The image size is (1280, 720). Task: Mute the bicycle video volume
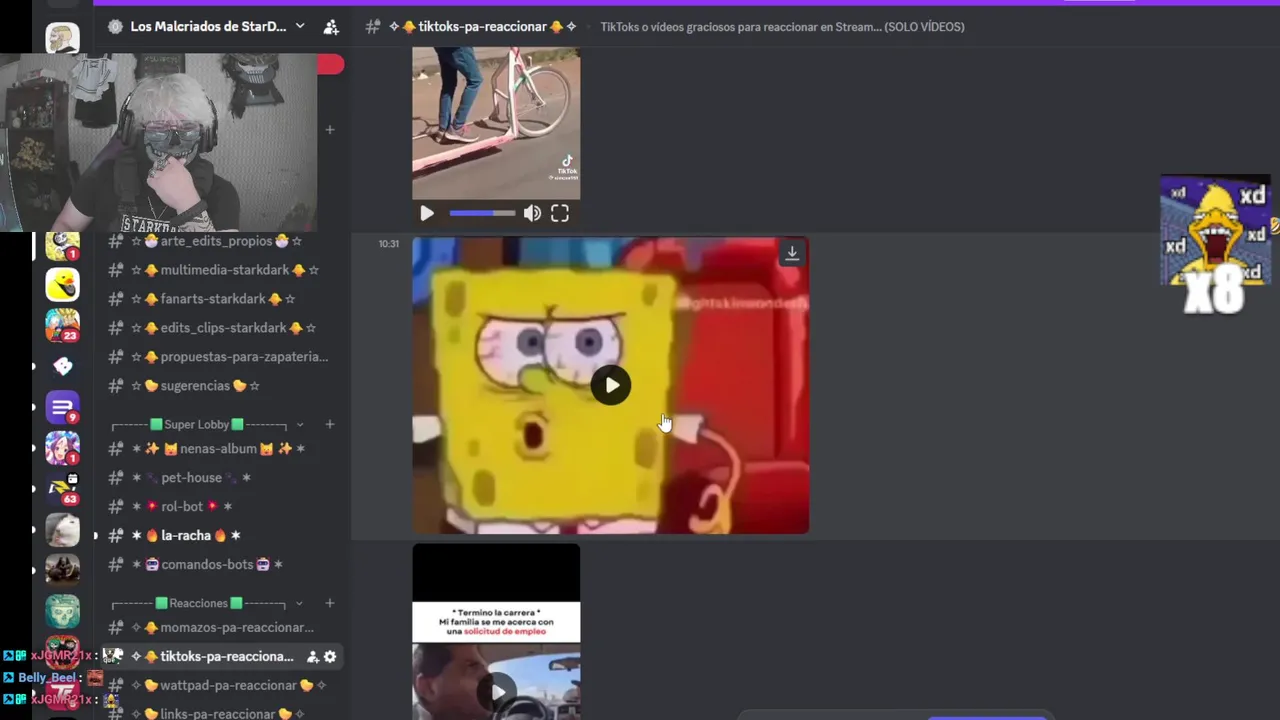532,213
